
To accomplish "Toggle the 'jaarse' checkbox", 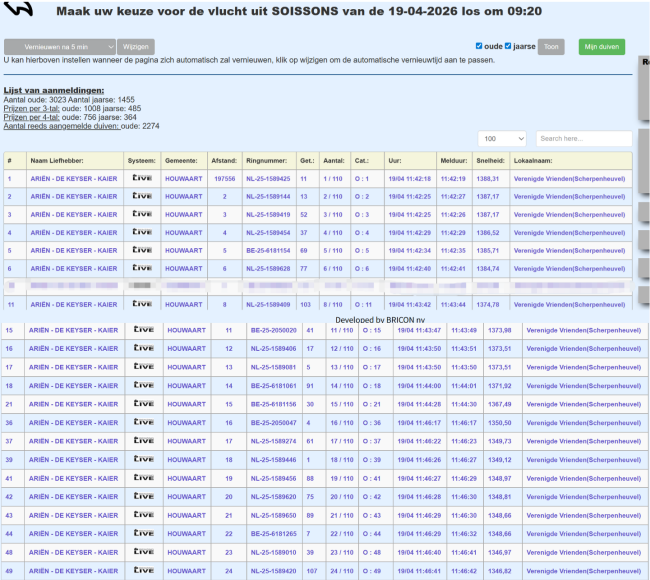I will (508, 46).
